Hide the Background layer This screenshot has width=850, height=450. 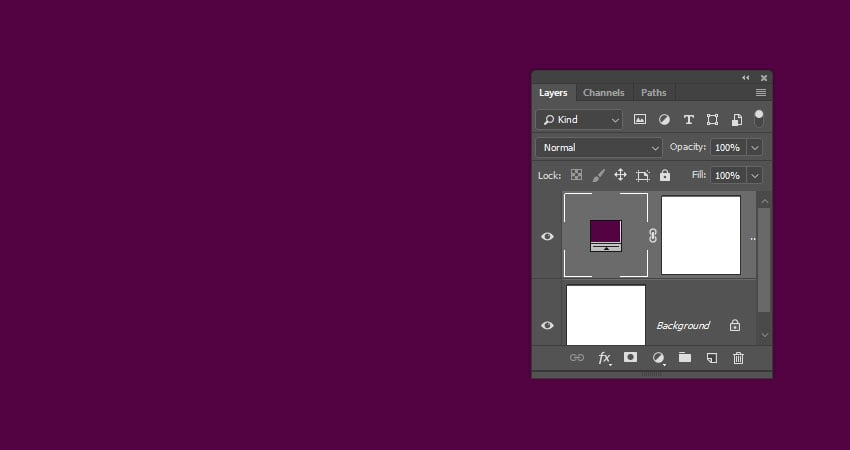547,325
